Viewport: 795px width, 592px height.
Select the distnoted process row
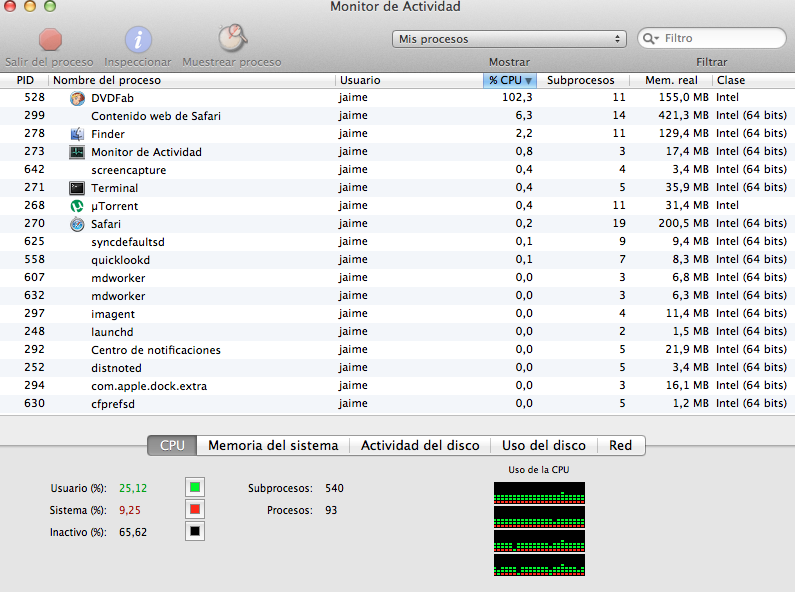(x=398, y=367)
